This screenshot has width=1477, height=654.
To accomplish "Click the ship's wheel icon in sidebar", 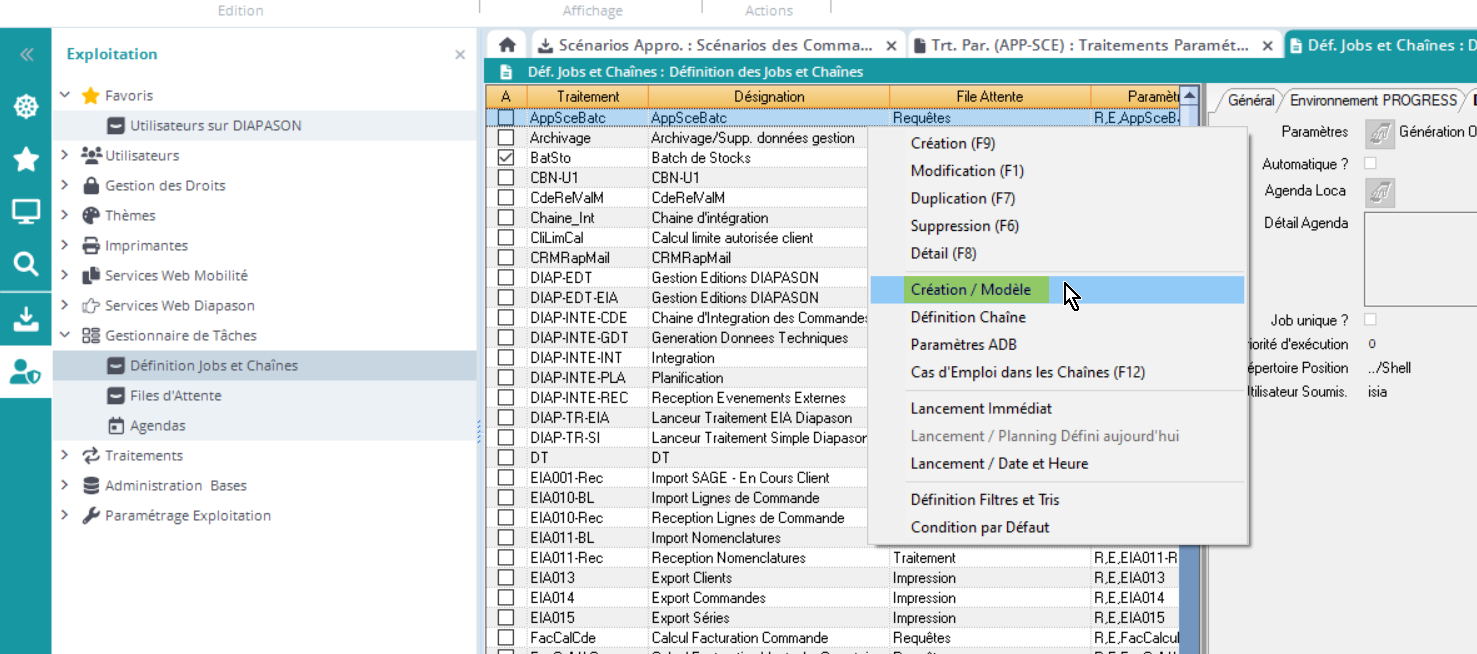I will [x=25, y=107].
